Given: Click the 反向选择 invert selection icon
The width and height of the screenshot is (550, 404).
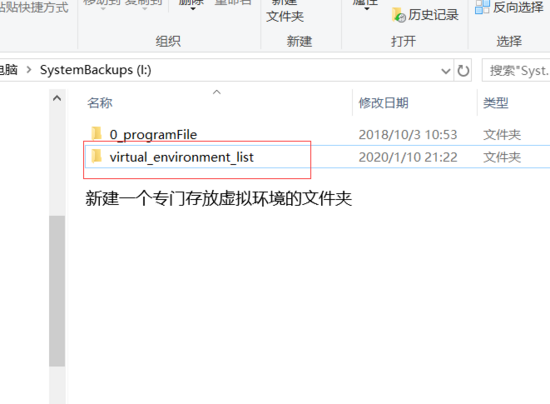Looking at the screenshot, I should [482, 7].
